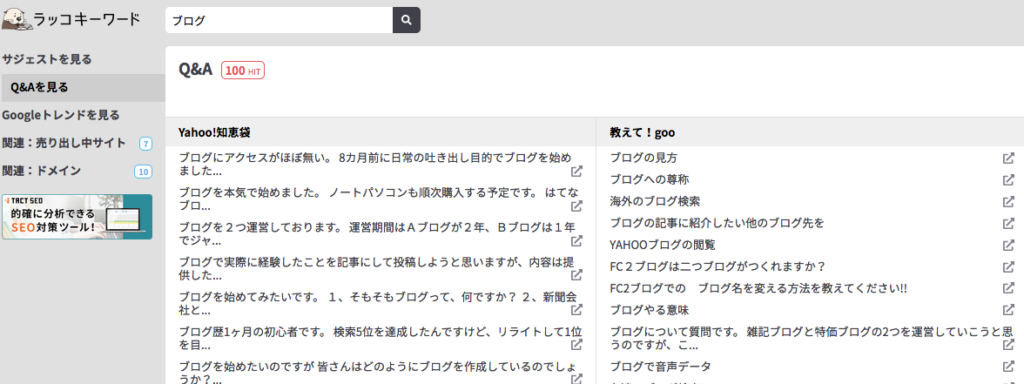Open external link for ブログ歴1ヶ月の初心者 question

[577, 345]
